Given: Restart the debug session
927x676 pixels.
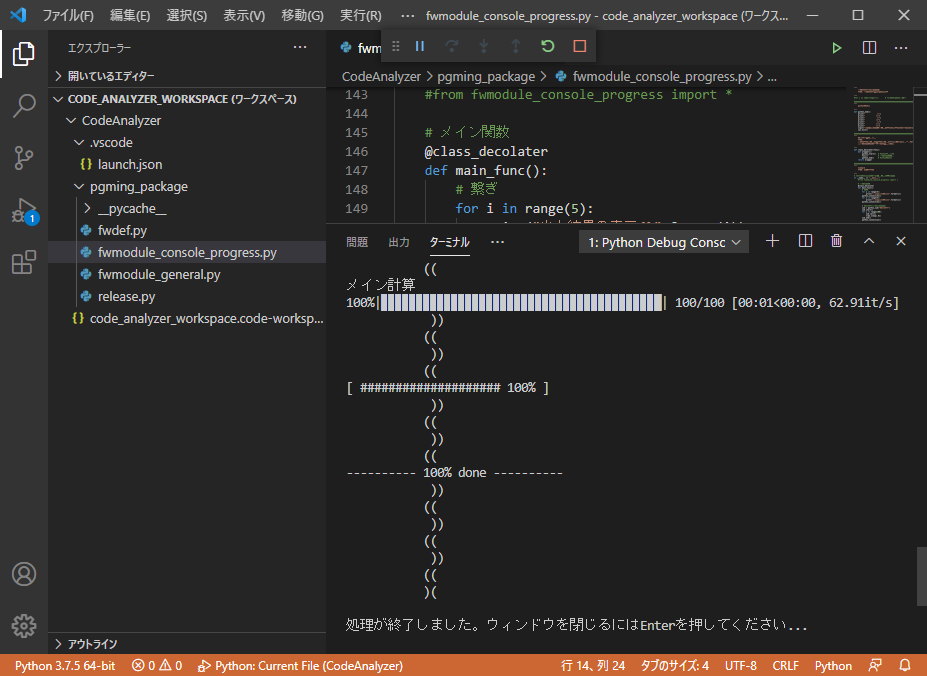Looking at the screenshot, I should (x=547, y=46).
